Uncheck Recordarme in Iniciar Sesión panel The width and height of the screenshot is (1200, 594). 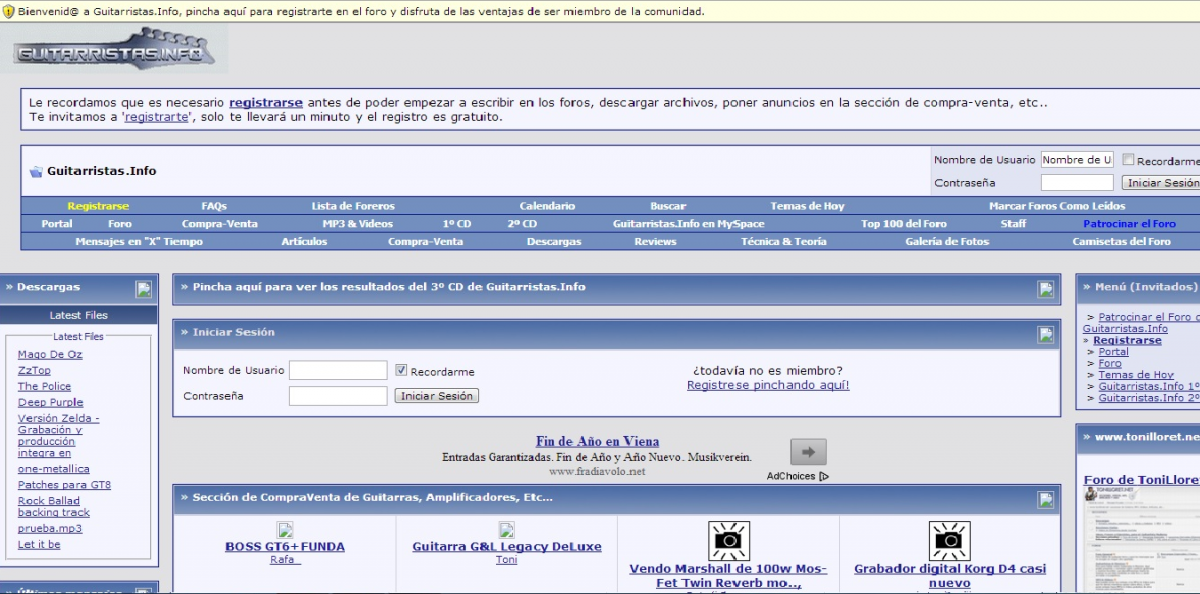pyautogui.click(x=401, y=370)
